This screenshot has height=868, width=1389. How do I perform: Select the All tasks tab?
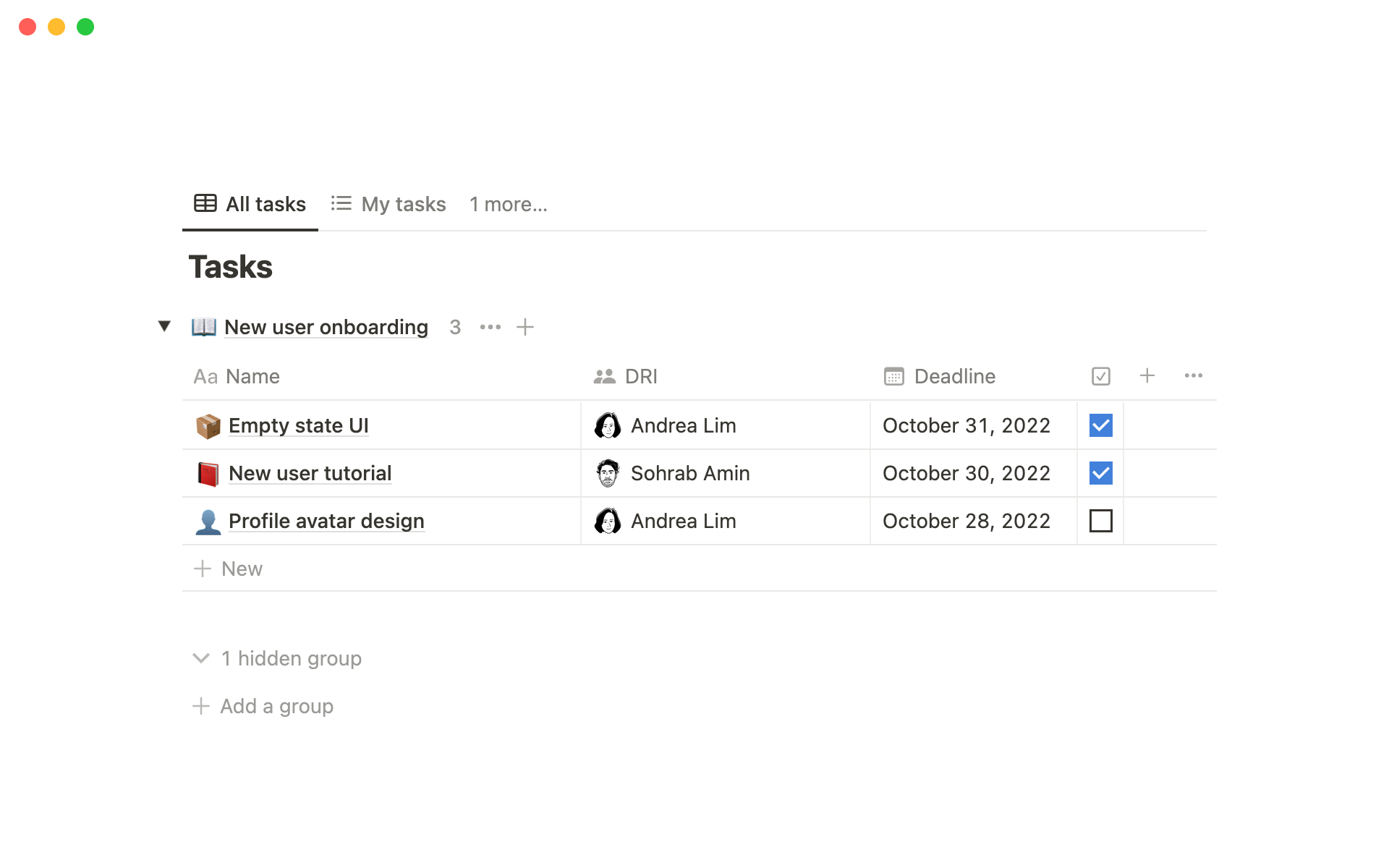[250, 205]
